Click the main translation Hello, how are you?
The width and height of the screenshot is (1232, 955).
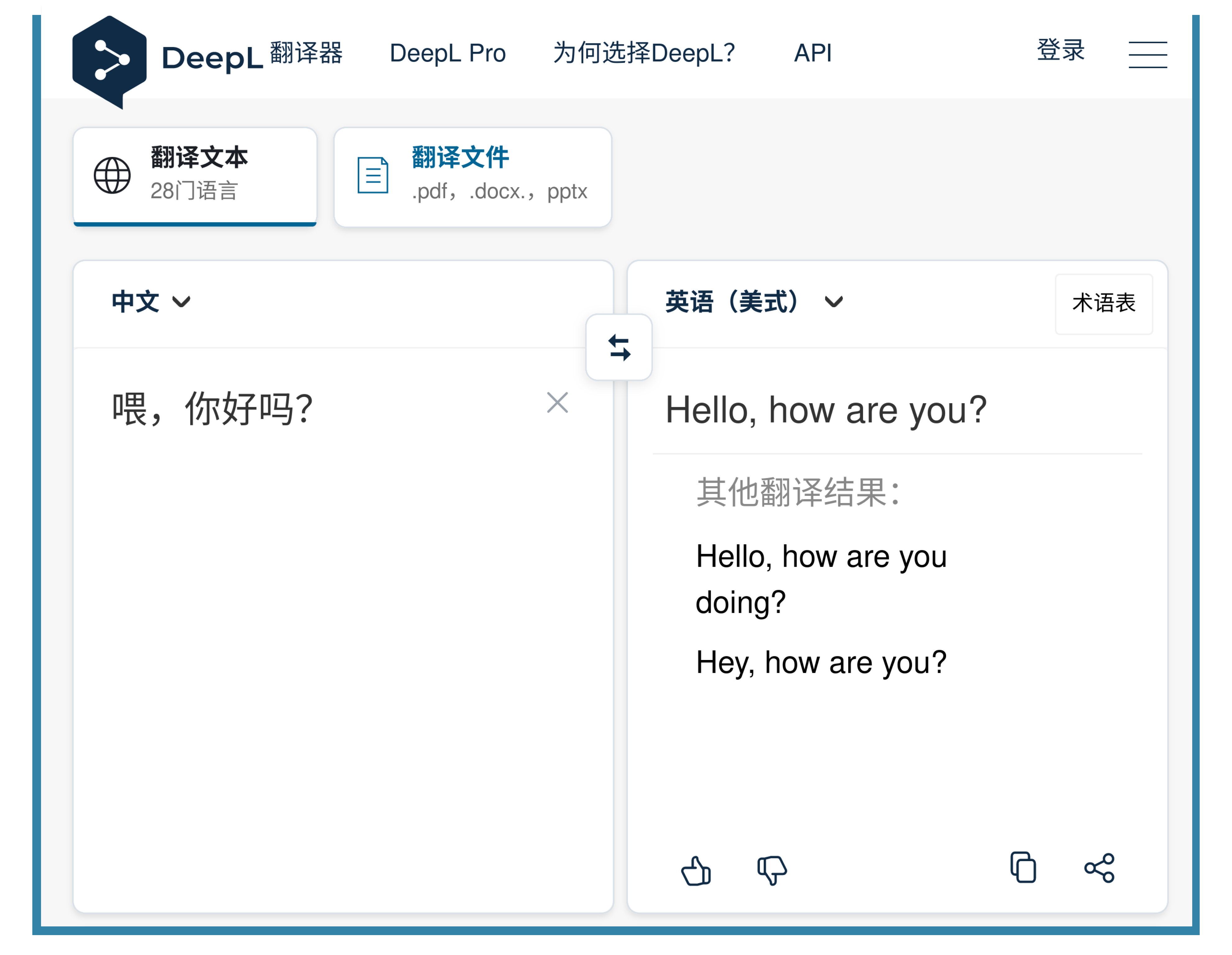(826, 410)
